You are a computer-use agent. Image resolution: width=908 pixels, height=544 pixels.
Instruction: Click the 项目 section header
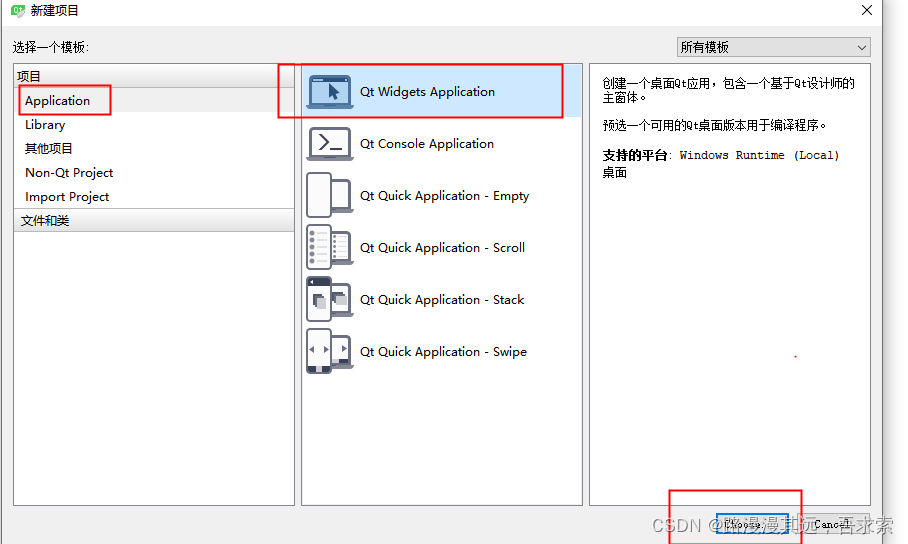click(x=154, y=76)
